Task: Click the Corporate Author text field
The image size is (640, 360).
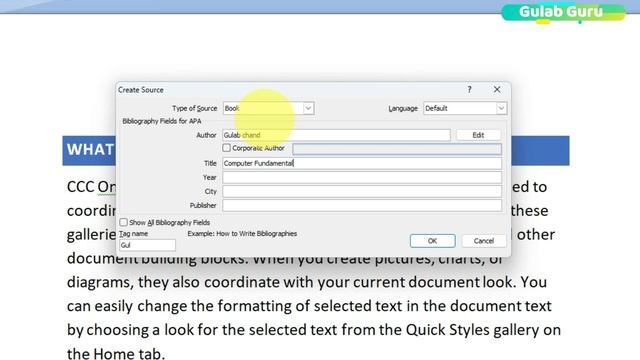Action: 397,149
